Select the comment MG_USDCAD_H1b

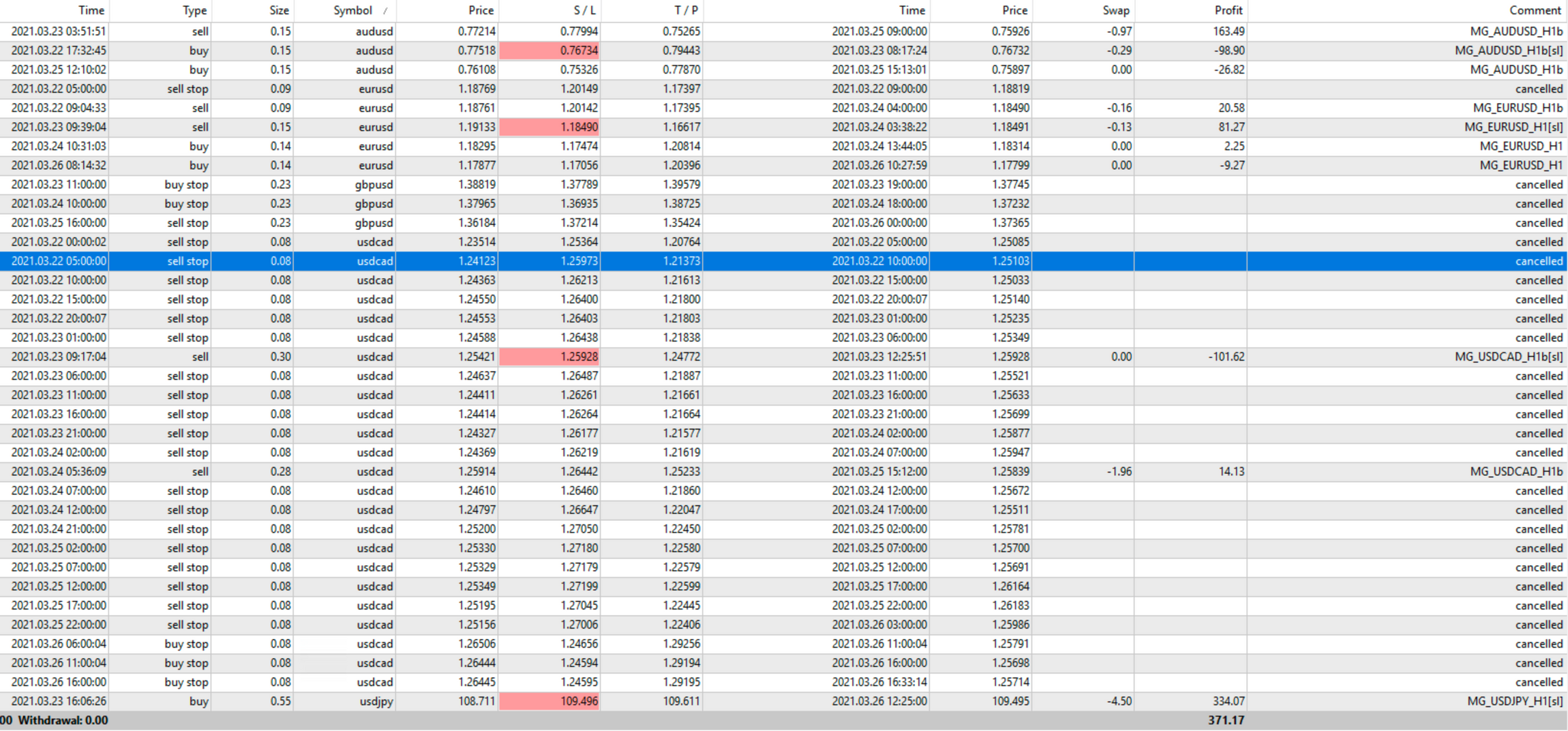click(x=1517, y=471)
